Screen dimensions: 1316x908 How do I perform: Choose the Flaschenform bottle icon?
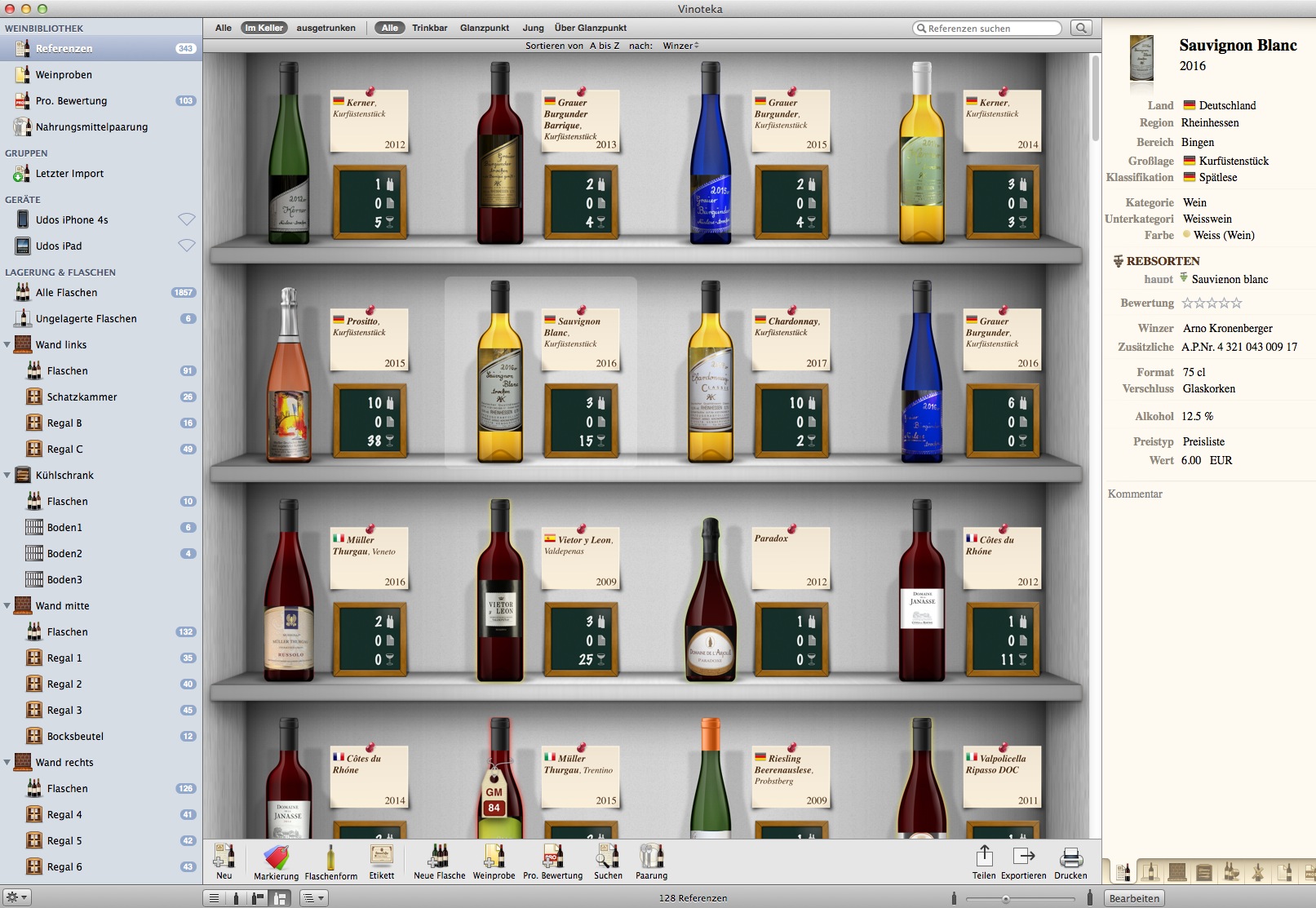(x=330, y=857)
